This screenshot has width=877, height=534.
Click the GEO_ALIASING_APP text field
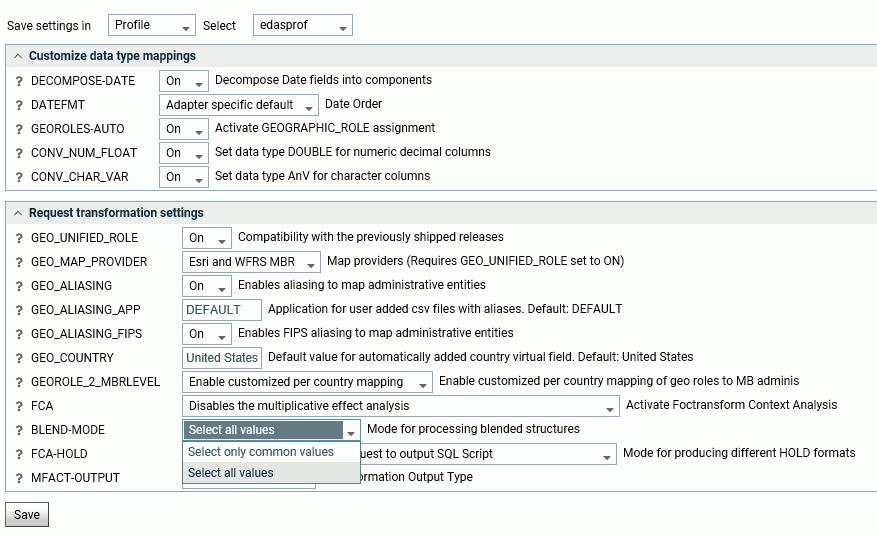point(222,310)
